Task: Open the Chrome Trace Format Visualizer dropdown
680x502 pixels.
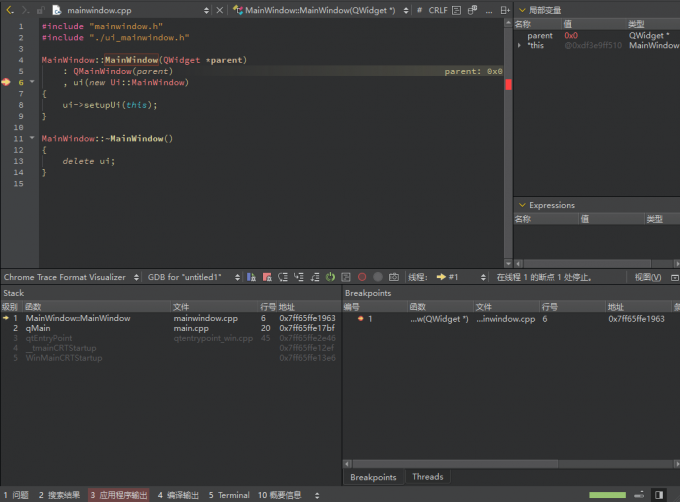Action: point(68,277)
